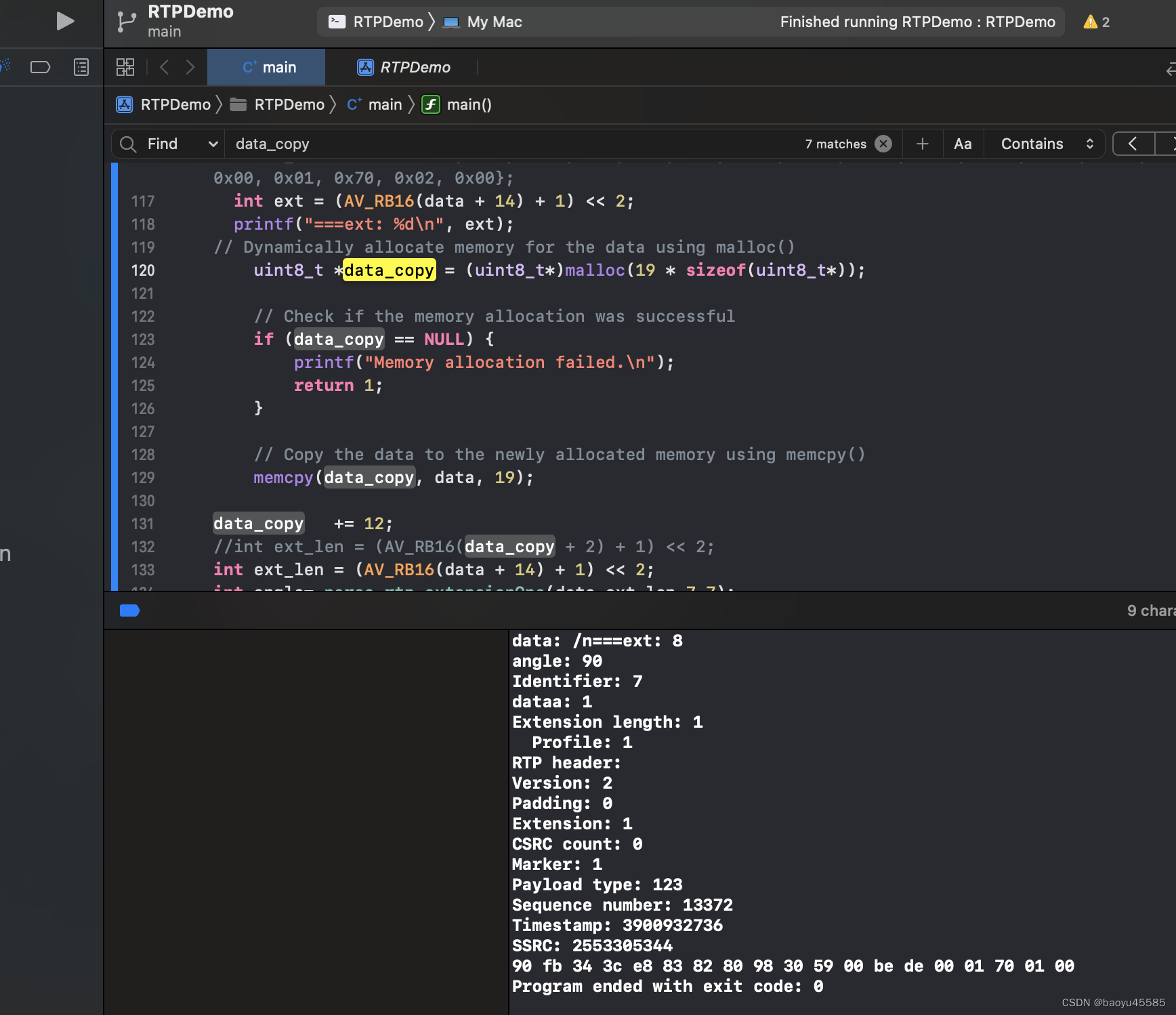This screenshot has width=1176, height=1015.
Task: Clear the find search text
Action: point(883,144)
